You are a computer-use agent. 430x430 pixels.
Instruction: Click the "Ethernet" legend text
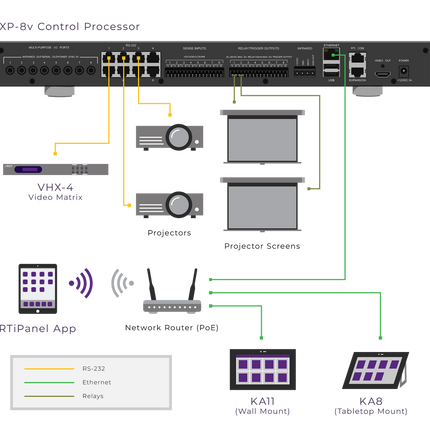click(x=97, y=382)
